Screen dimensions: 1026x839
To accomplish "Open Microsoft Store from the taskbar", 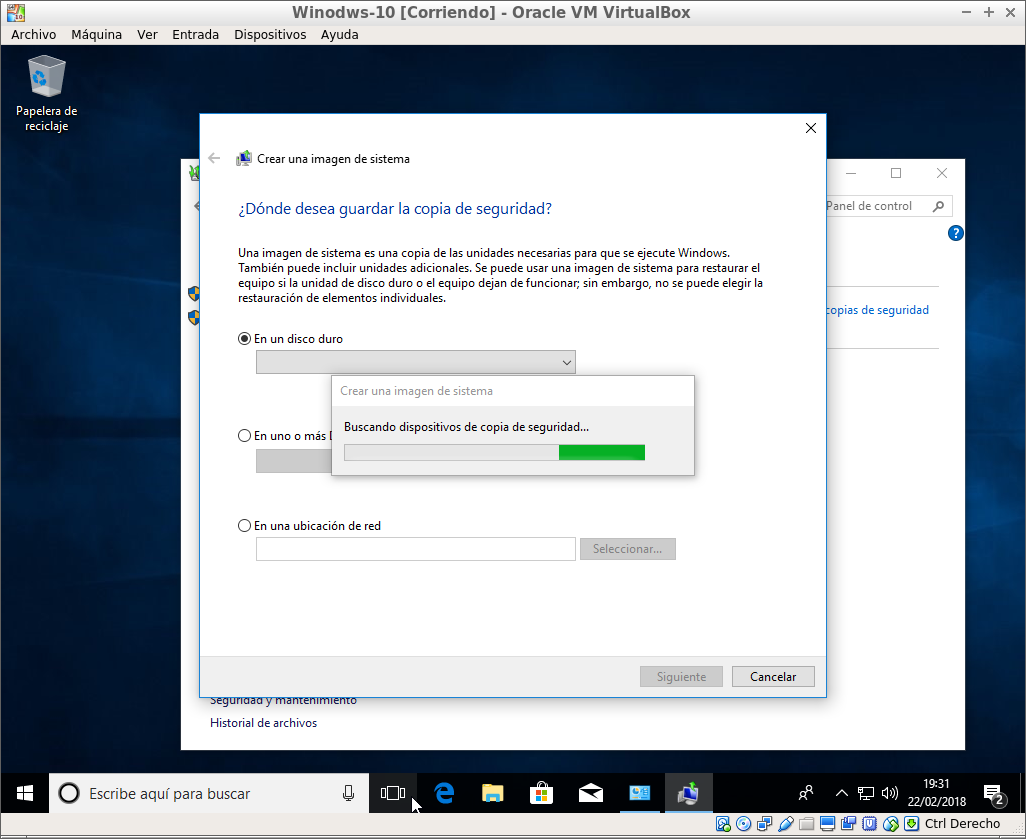I will 541,793.
